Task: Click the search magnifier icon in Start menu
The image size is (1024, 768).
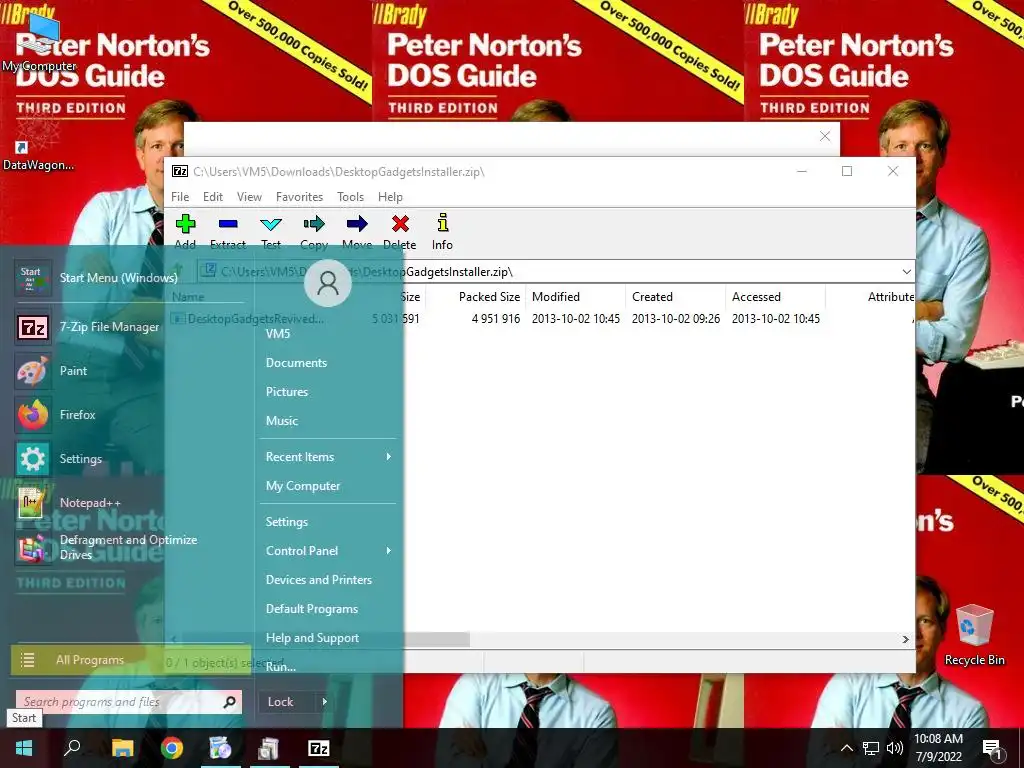Action: click(x=229, y=702)
